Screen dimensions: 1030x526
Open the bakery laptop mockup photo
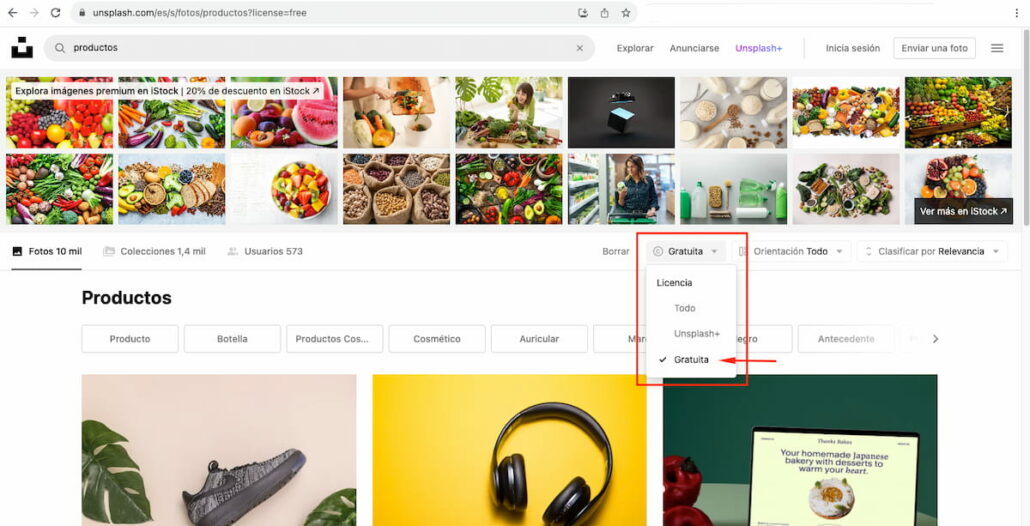(x=800, y=450)
